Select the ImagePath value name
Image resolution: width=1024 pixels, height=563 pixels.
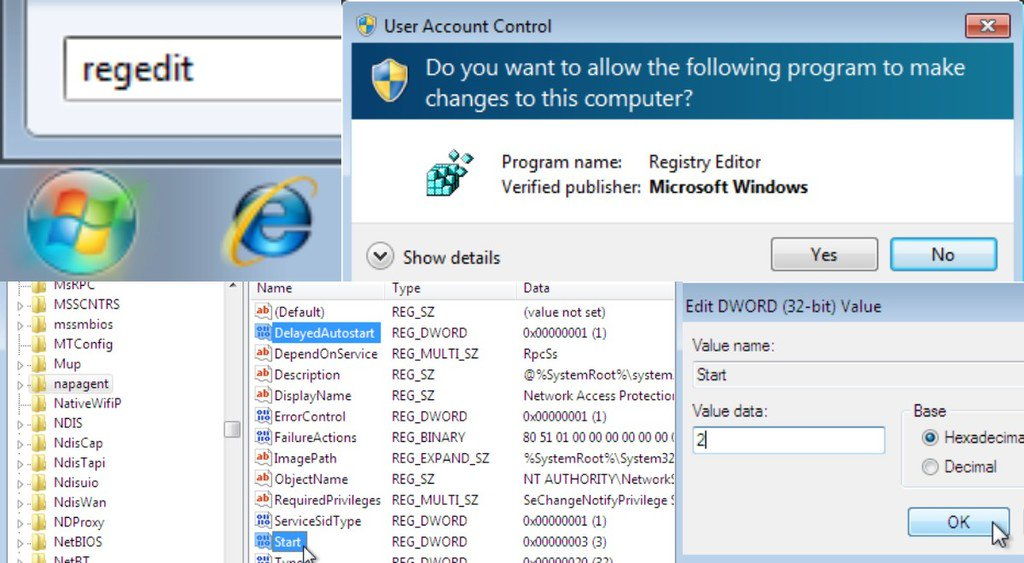305,458
